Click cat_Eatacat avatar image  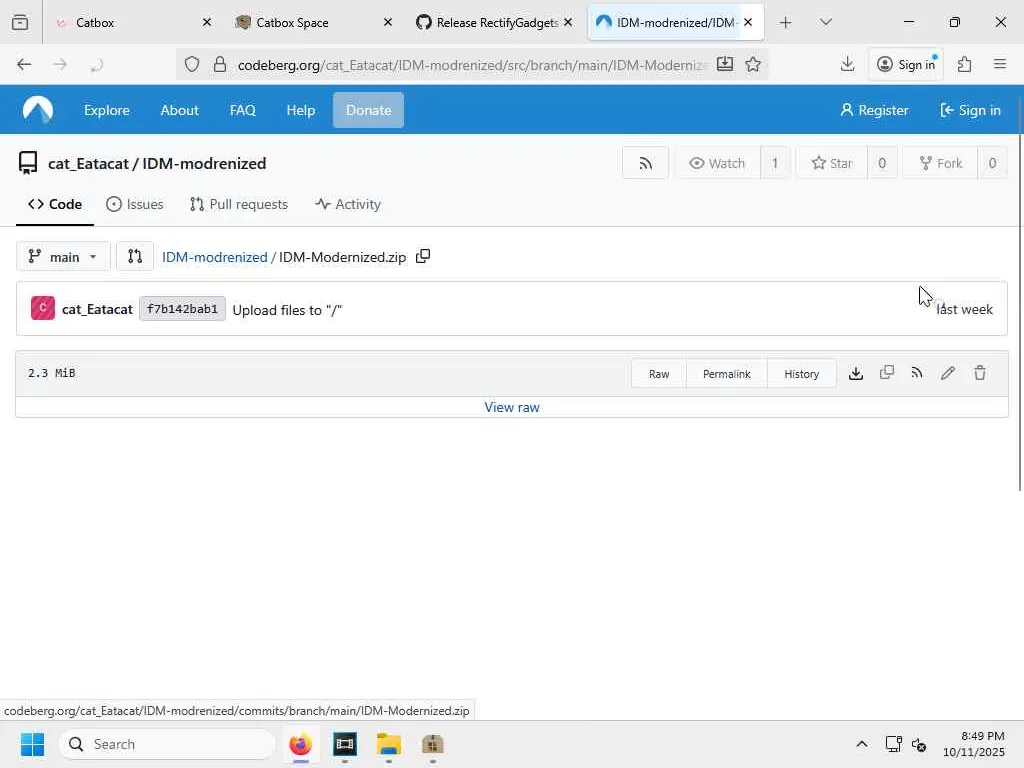(43, 308)
